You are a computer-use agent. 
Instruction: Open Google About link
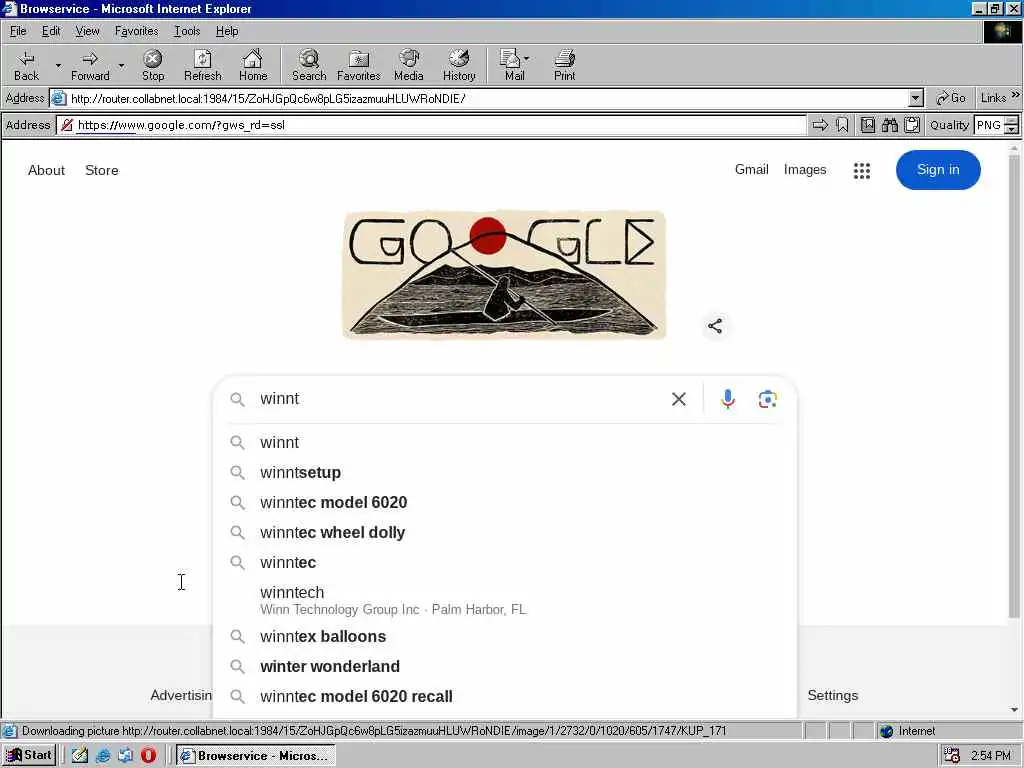46,170
